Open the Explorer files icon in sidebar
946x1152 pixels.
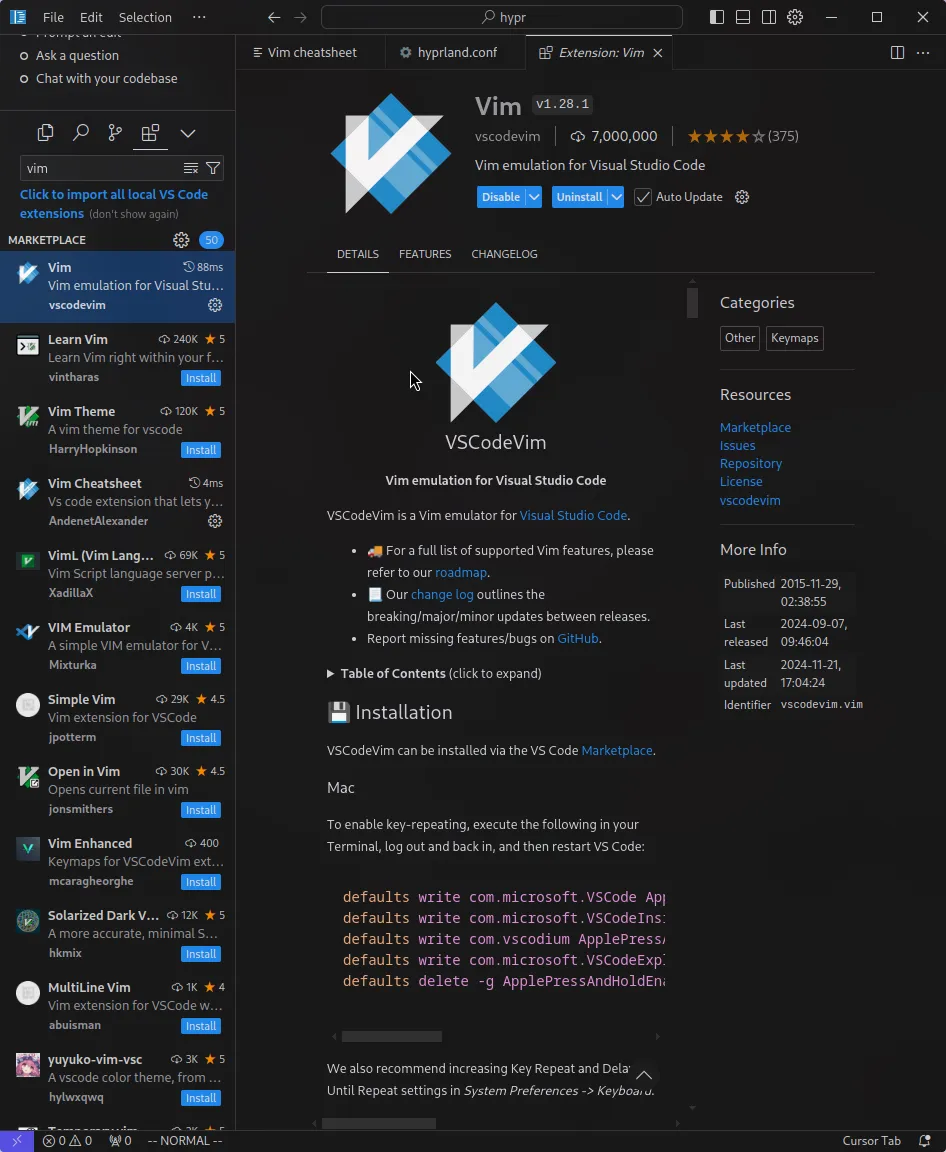pyautogui.click(x=45, y=133)
